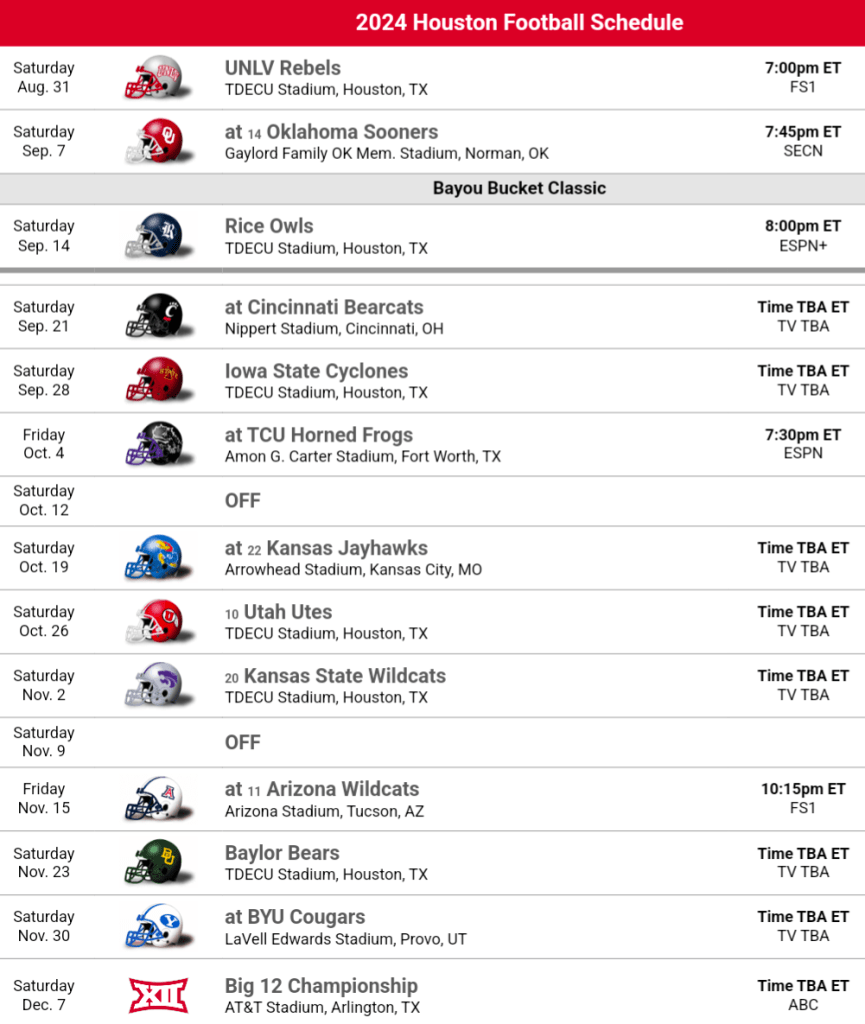Select the Arizona Wildcats helmet icon
865x1024 pixels.
point(153,798)
